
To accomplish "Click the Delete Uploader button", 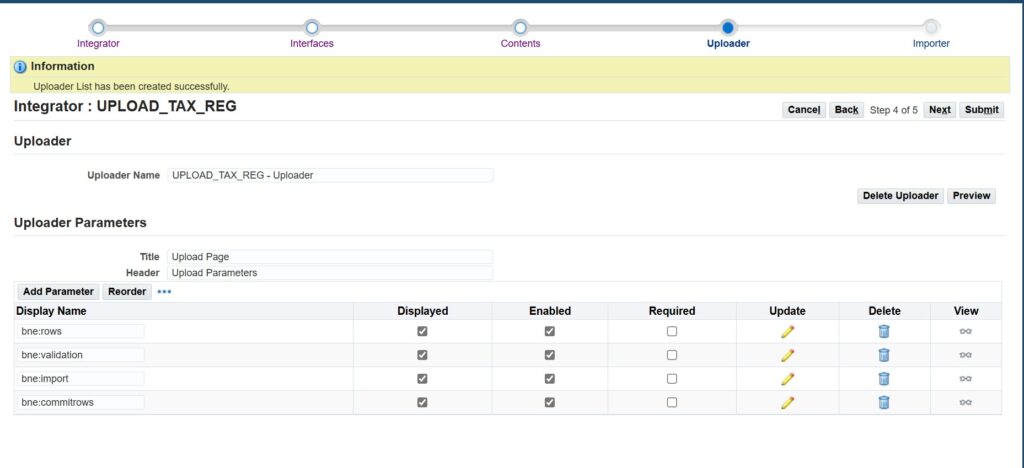I will tap(900, 196).
